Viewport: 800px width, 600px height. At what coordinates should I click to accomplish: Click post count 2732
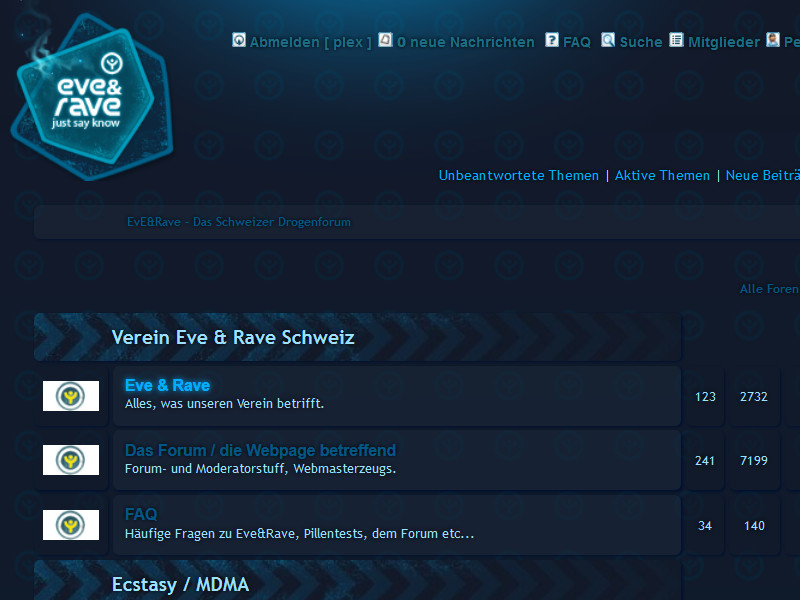coord(754,397)
